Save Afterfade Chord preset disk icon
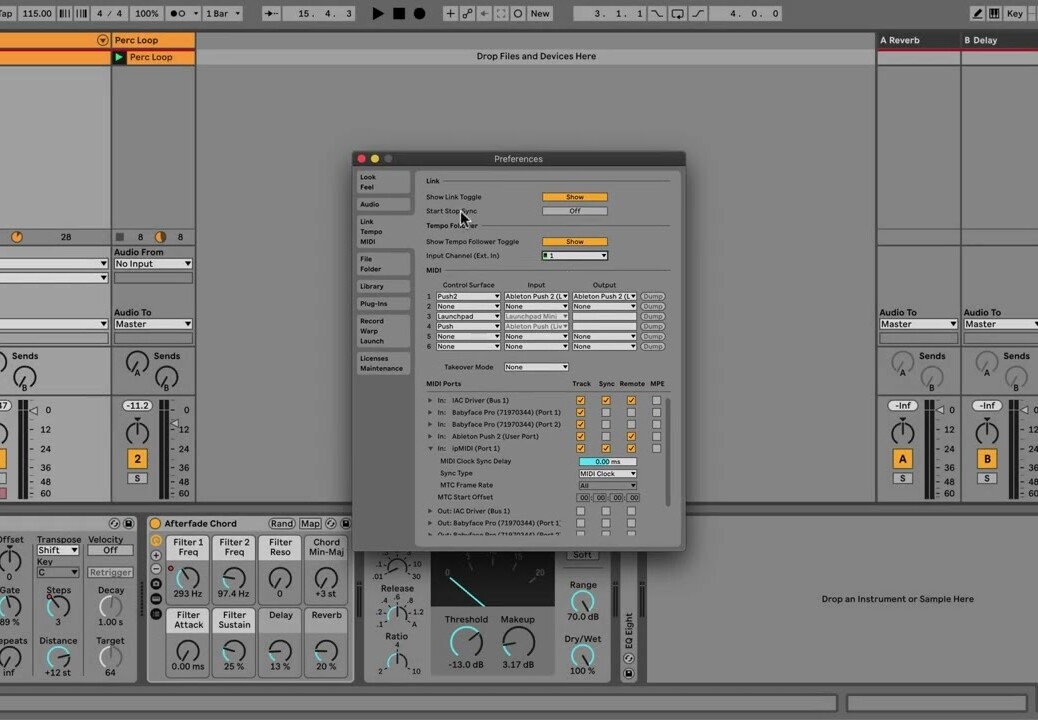 tap(346, 523)
